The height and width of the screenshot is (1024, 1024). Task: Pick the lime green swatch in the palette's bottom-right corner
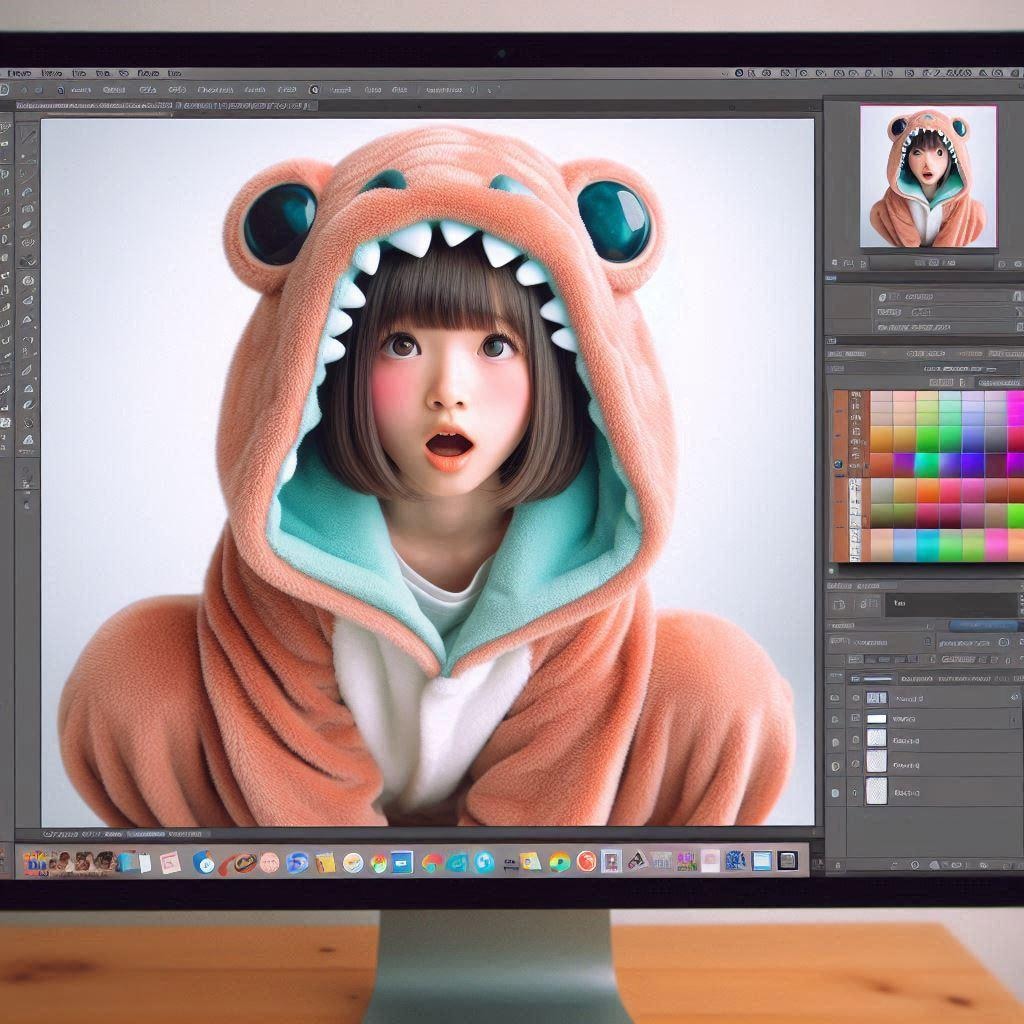(1015, 516)
